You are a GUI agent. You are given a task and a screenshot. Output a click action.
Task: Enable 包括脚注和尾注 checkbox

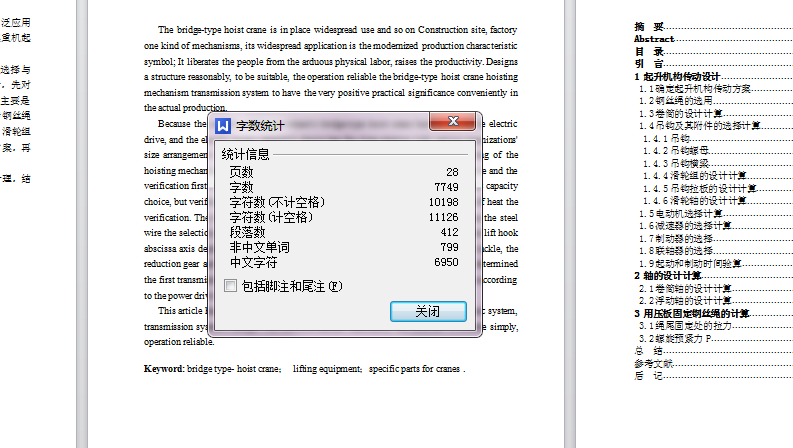click(231, 286)
